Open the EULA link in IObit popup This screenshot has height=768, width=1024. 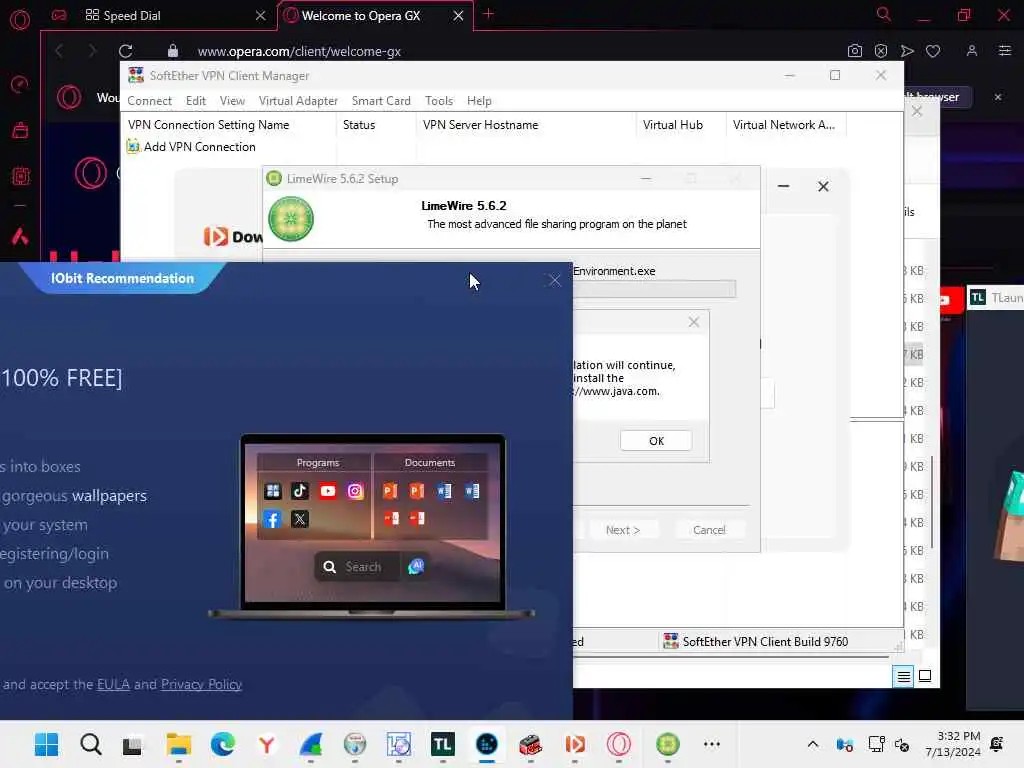[x=113, y=684]
